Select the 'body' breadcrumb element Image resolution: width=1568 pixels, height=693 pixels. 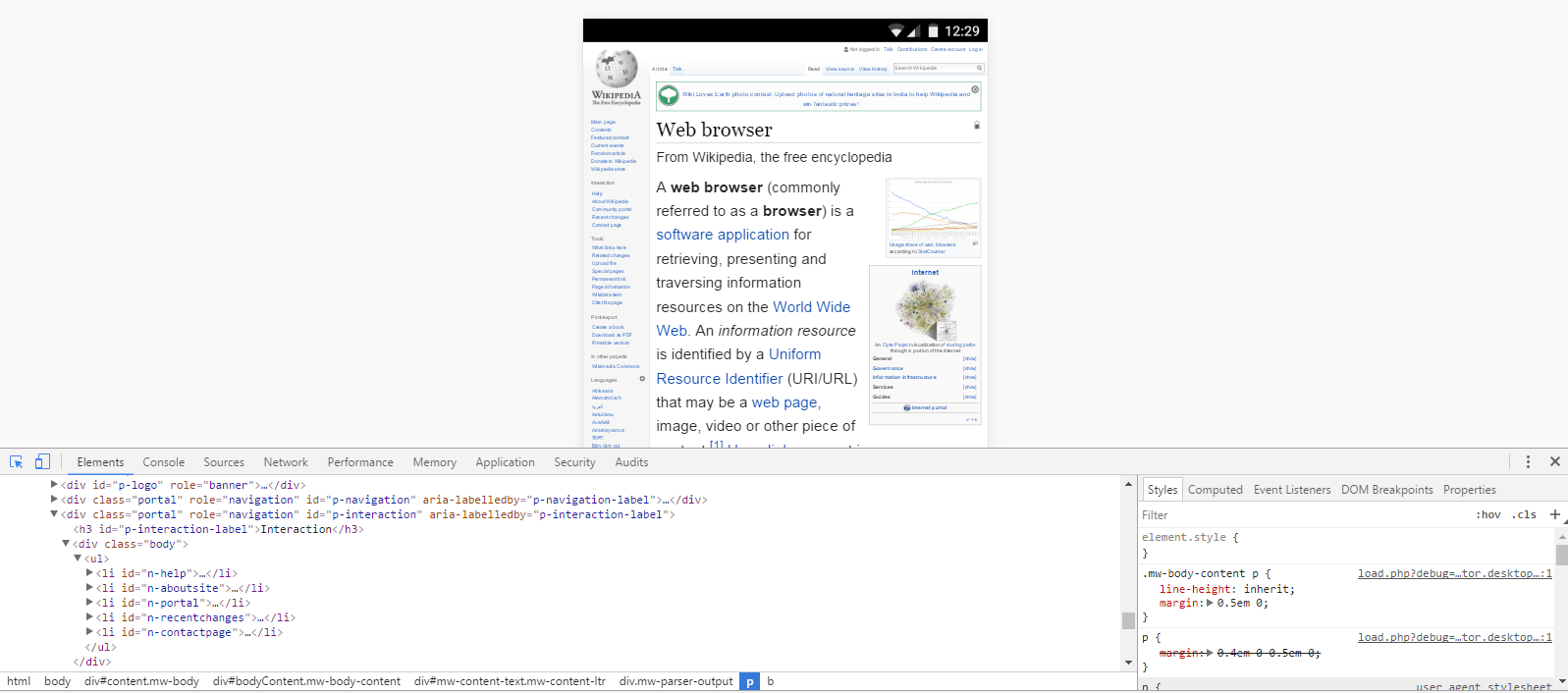pyautogui.click(x=57, y=681)
